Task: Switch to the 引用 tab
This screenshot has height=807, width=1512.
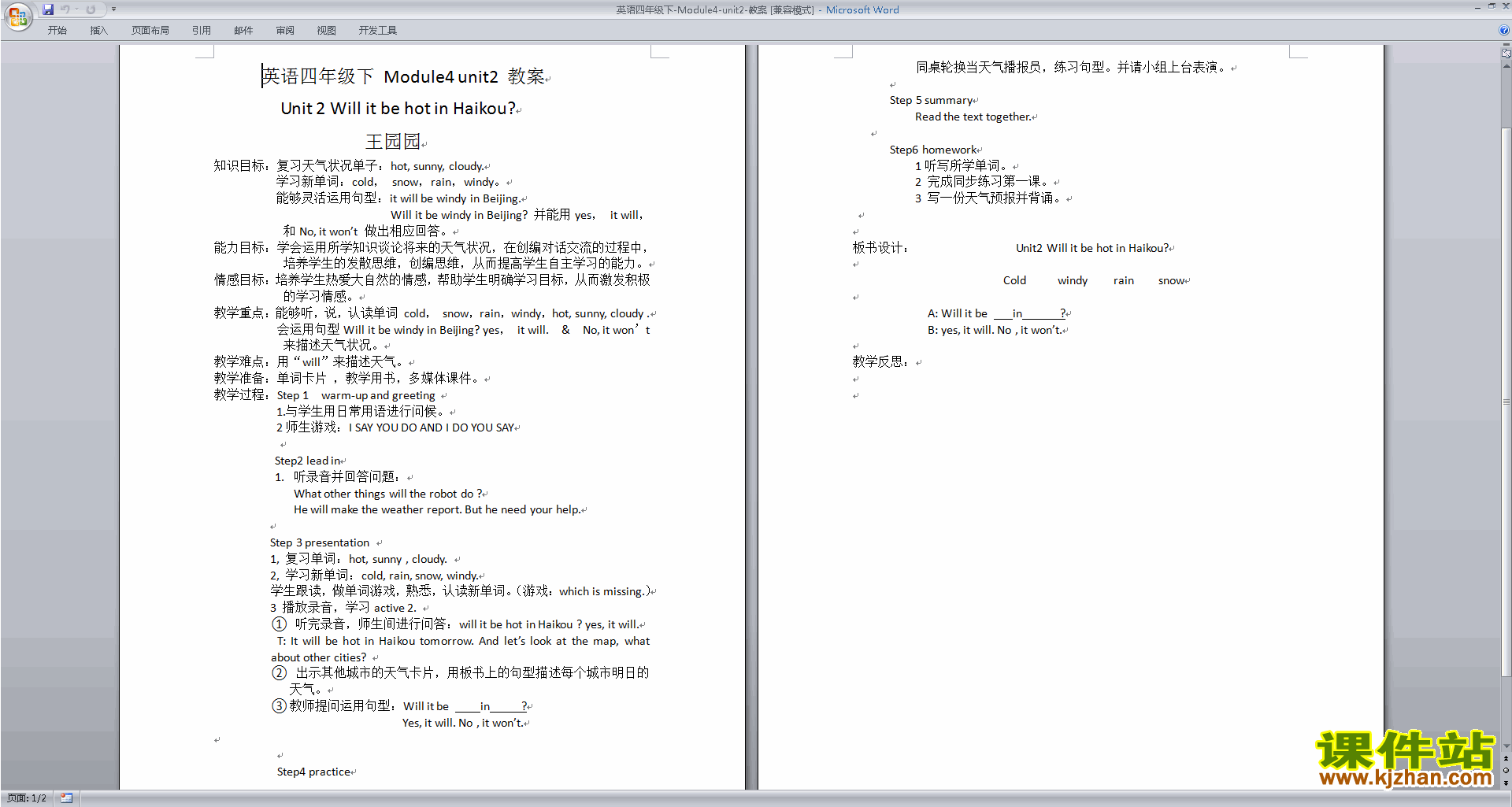Action: [x=202, y=31]
